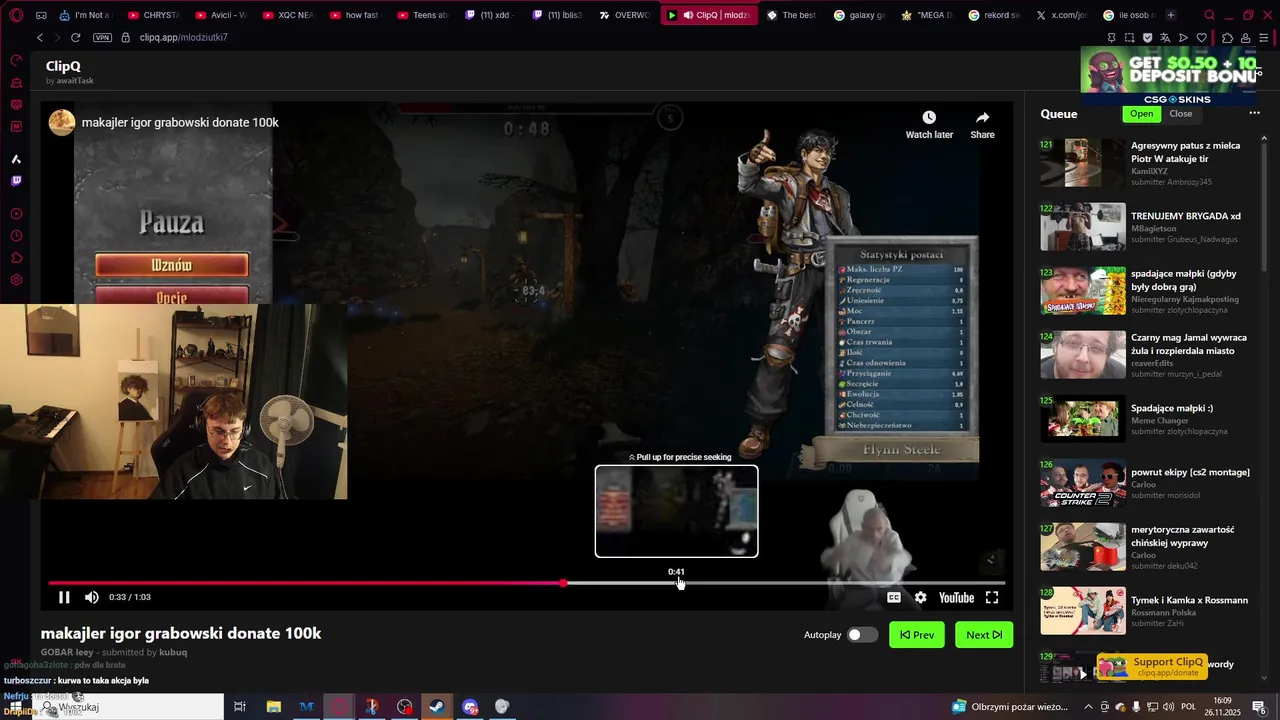Switch to the OVERWO browser tab

coord(624,15)
